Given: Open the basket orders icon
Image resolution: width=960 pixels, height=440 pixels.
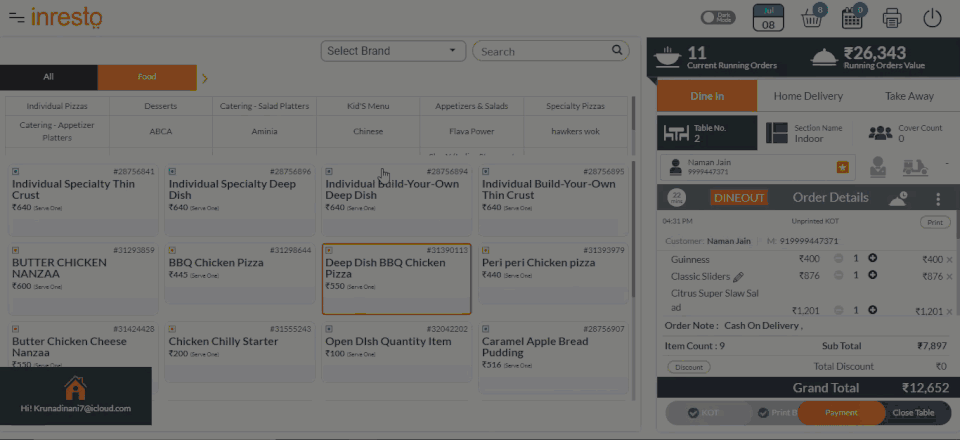Looking at the screenshot, I should [x=812, y=18].
